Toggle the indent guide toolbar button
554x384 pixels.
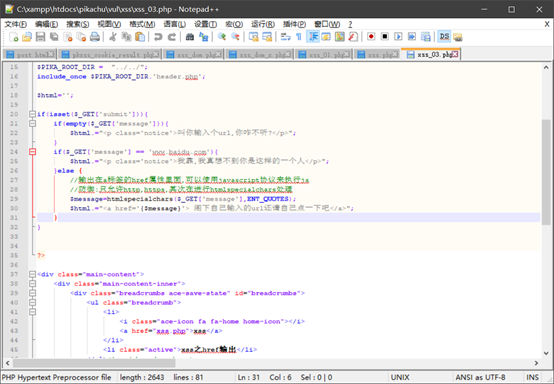tap(313, 37)
